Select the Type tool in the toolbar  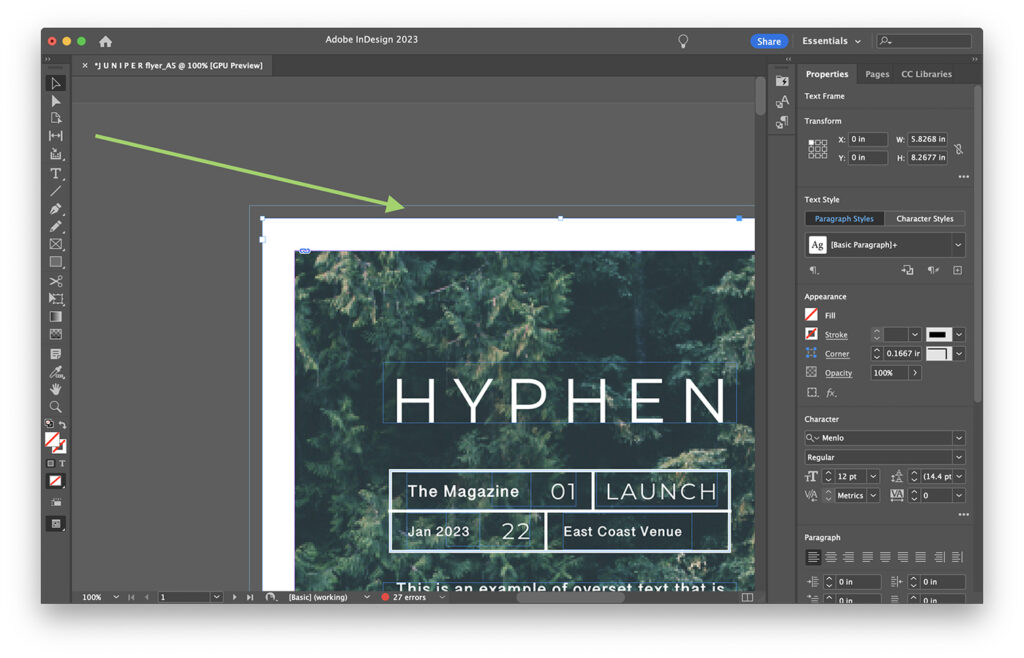(56, 173)
